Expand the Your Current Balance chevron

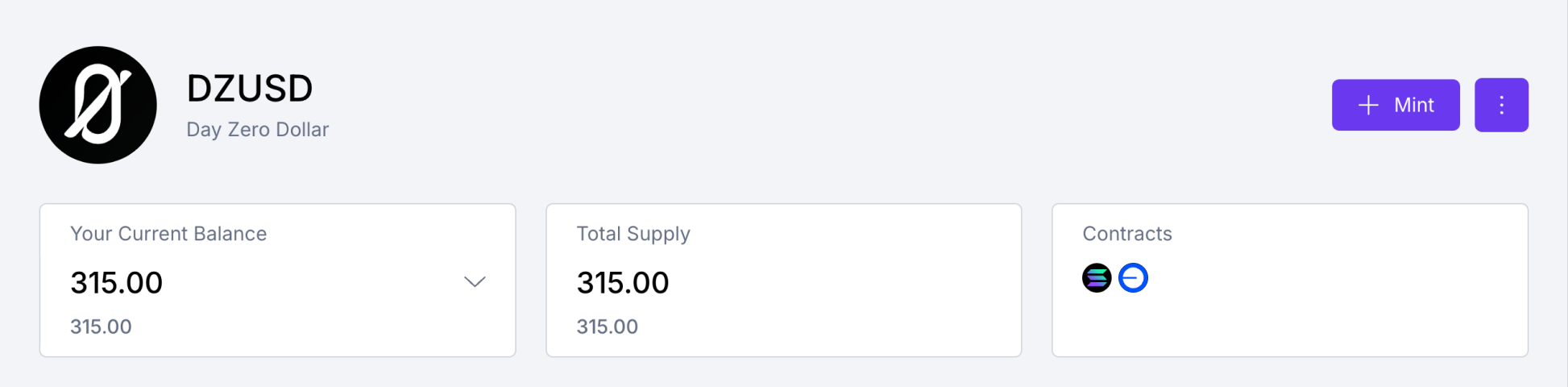[475, 281]
